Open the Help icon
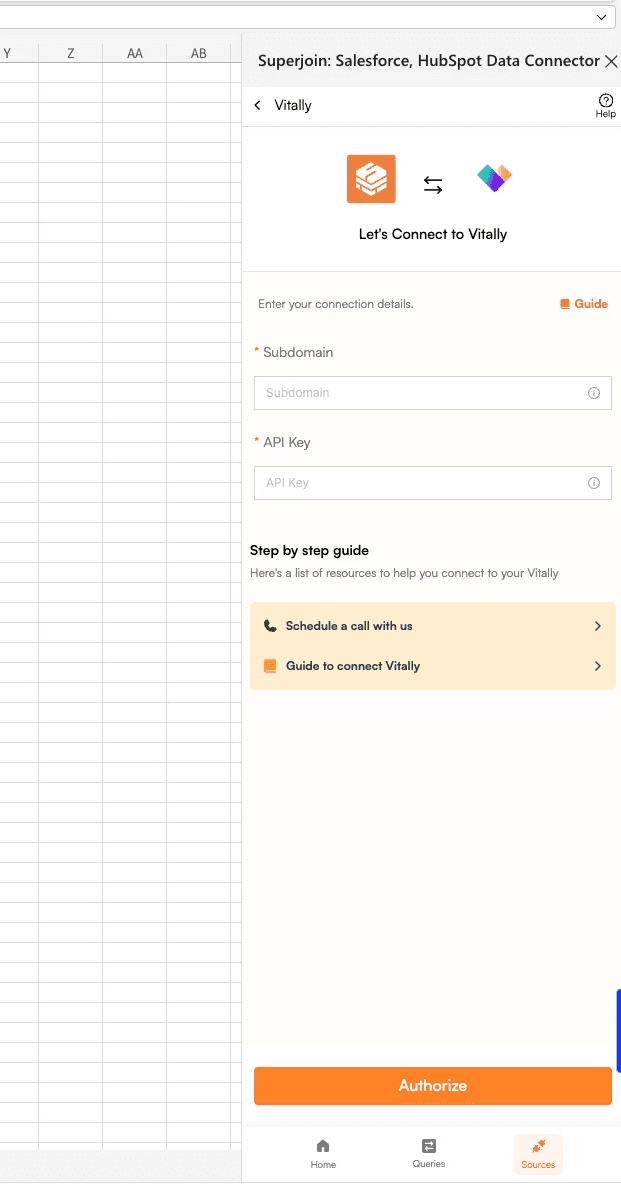This screenshot has width=621, height=1188. [x=606, y=105]
